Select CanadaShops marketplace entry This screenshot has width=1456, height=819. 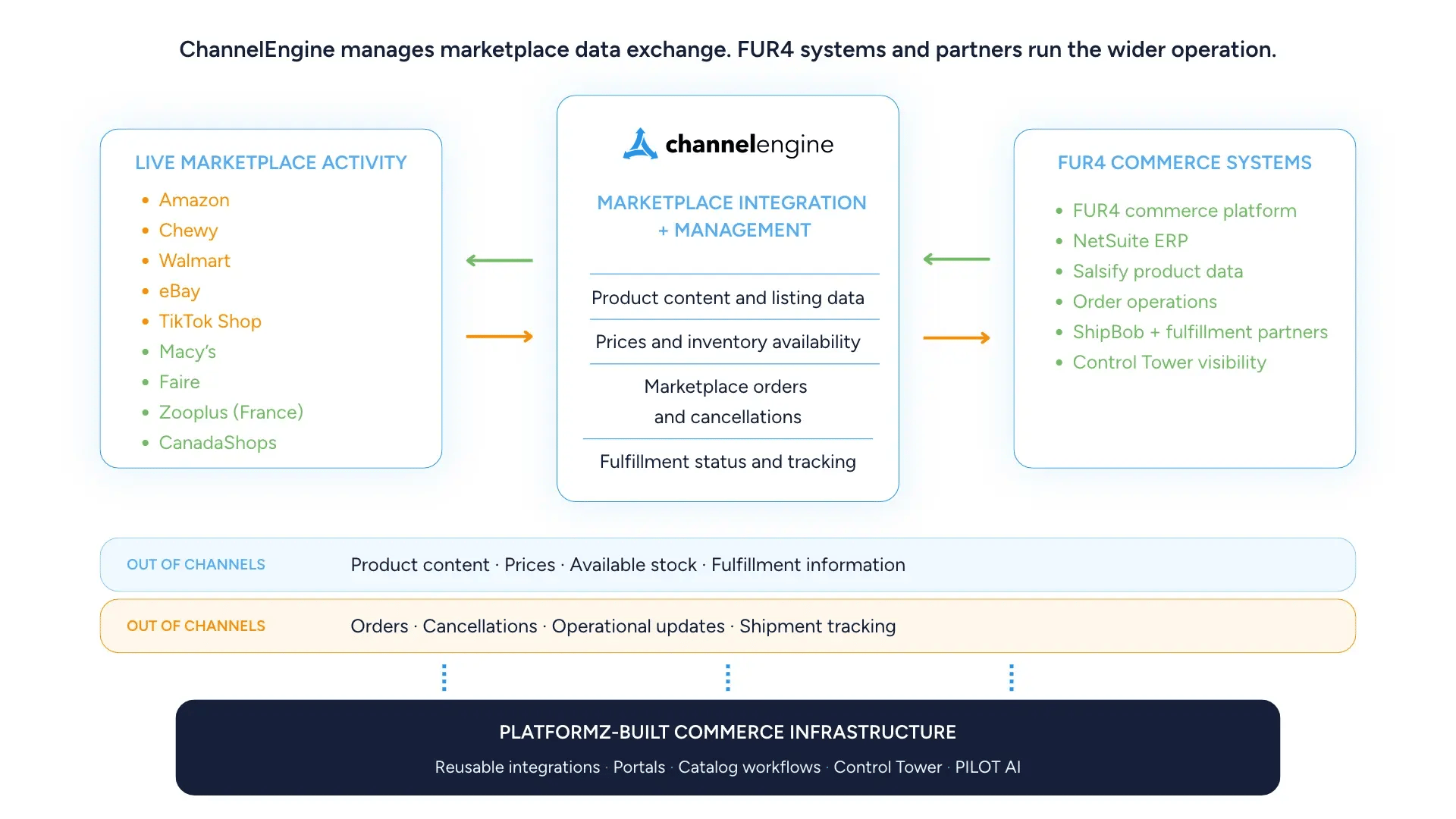(218, 443)
